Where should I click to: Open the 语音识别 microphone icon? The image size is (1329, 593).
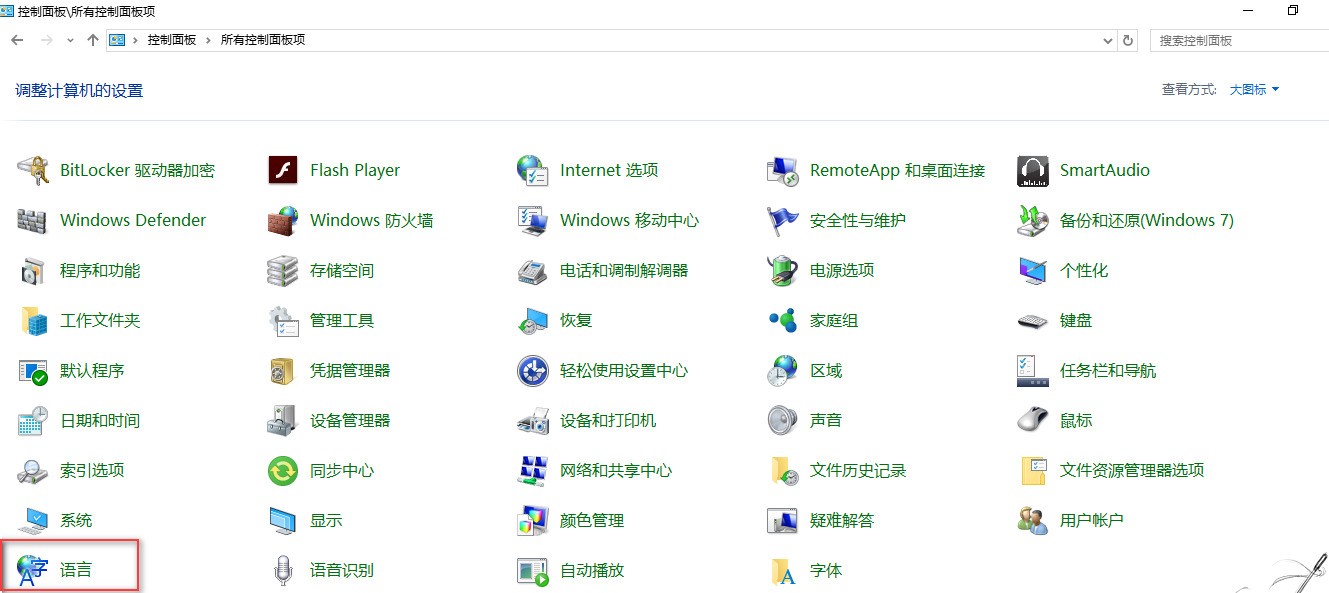tap(283, 571)
